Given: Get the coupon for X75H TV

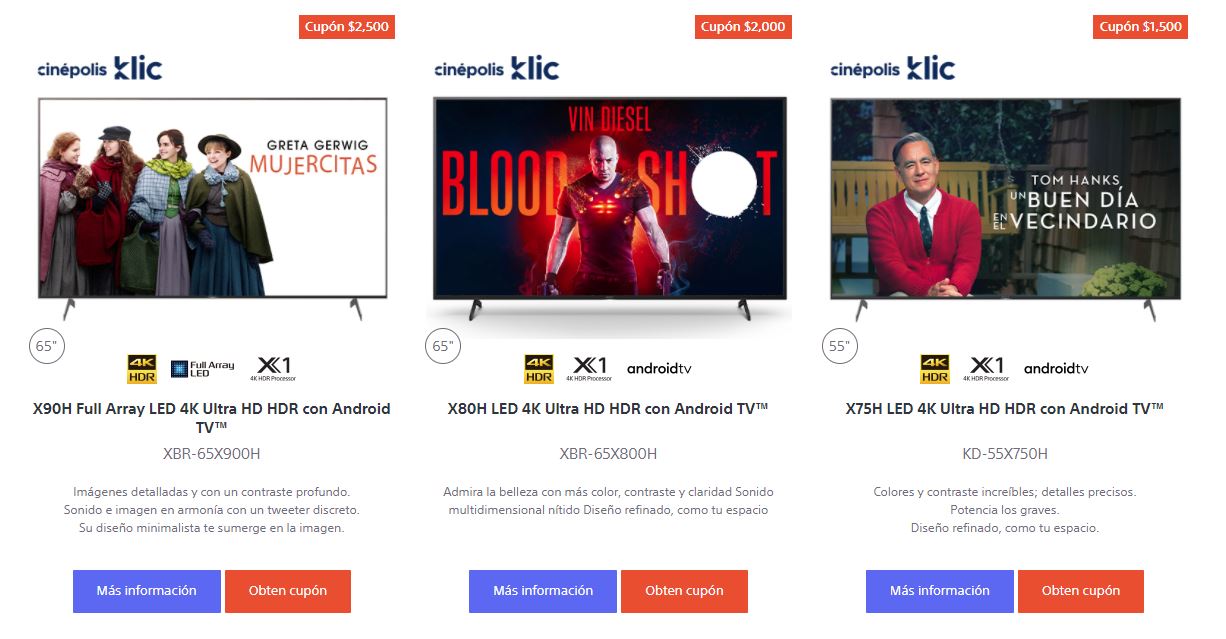Looking at the screenshot, I should 1081,591.
